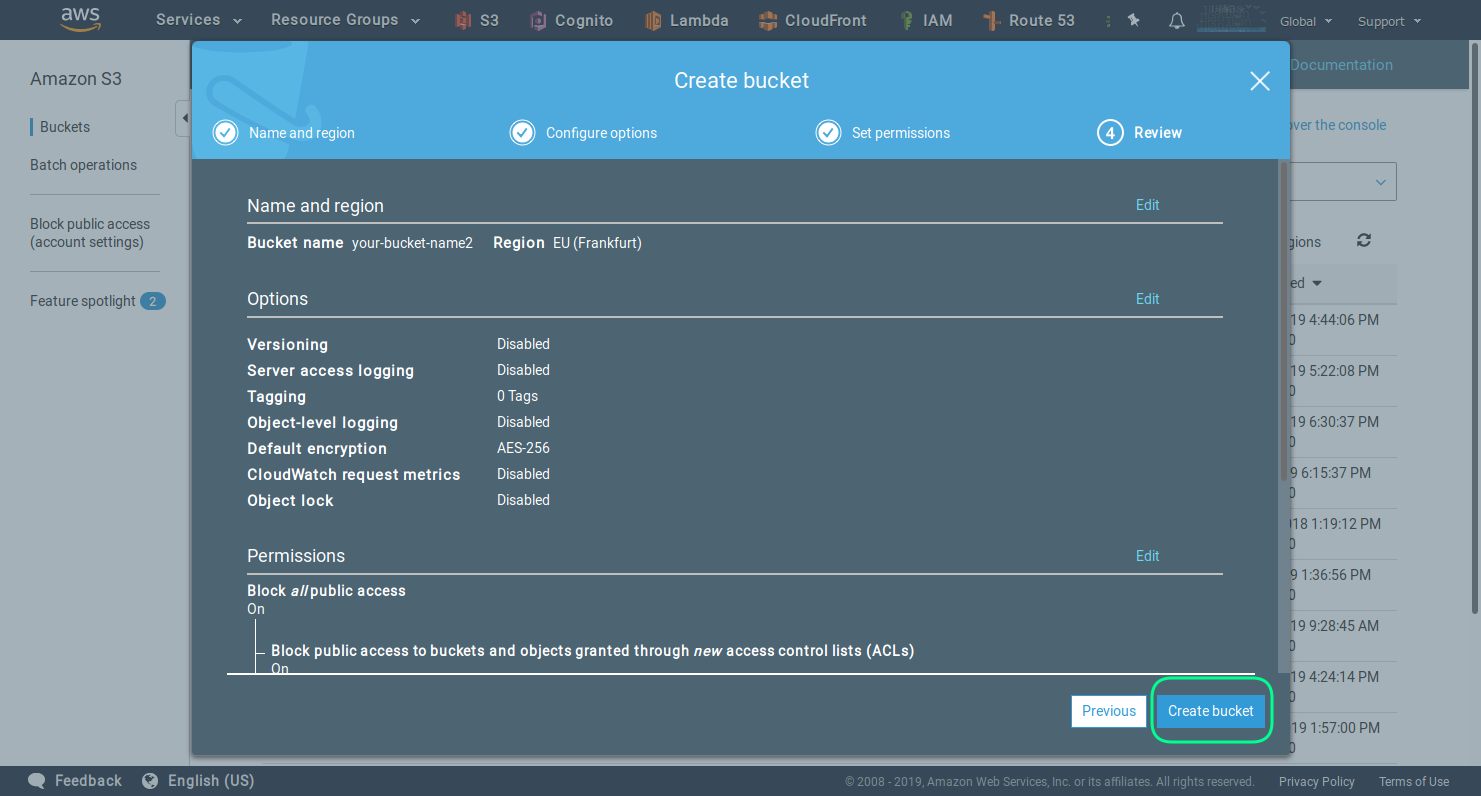This screenshot has height=796, width=1481.
Task: Open the Route 53 service shortcut
Action: (x=1028, y=20)
